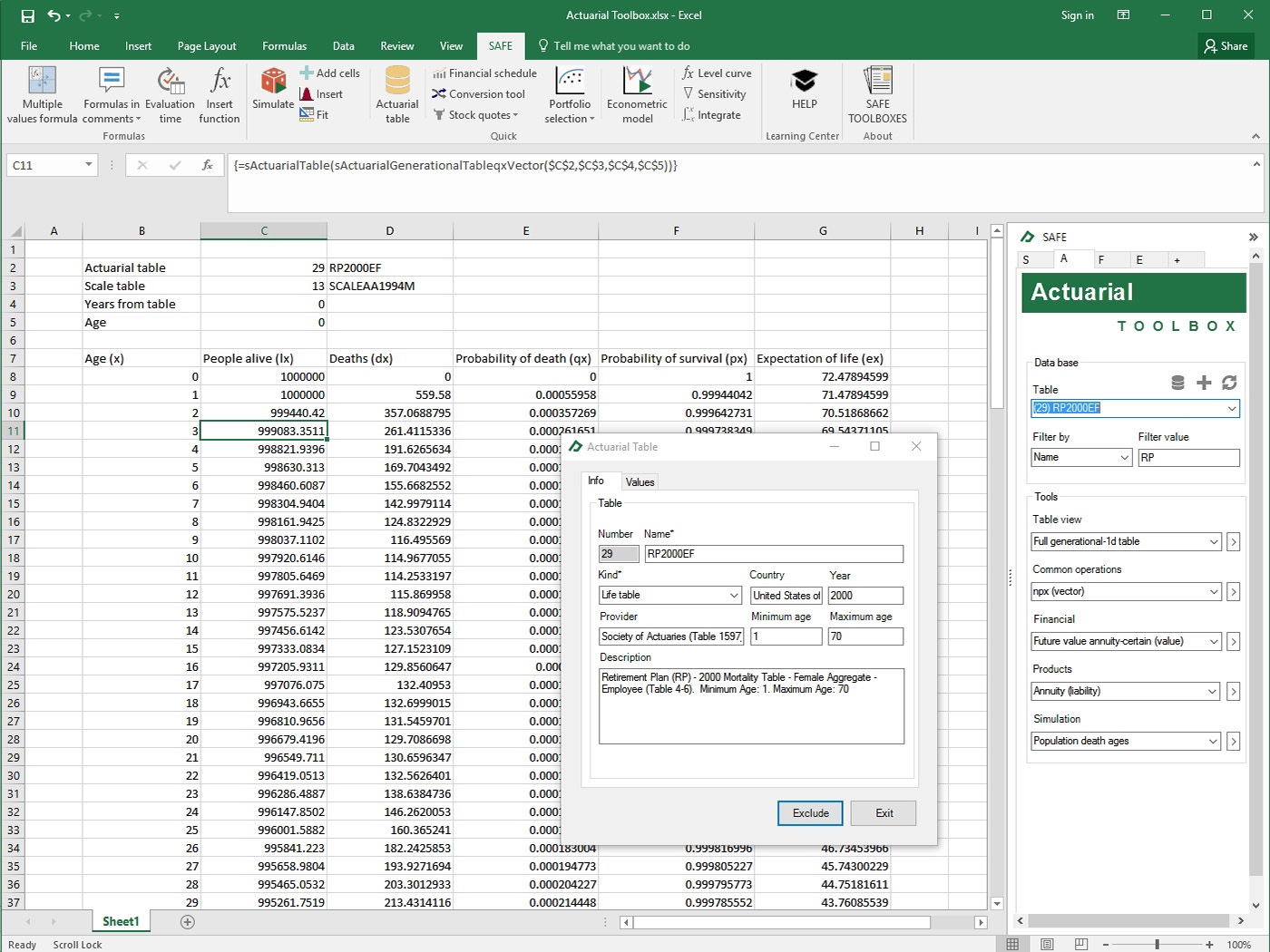Switch to Page Layout view icon
This screenshot has height=952, width=1270.
pyautogui.click(x=1047, y=944)
